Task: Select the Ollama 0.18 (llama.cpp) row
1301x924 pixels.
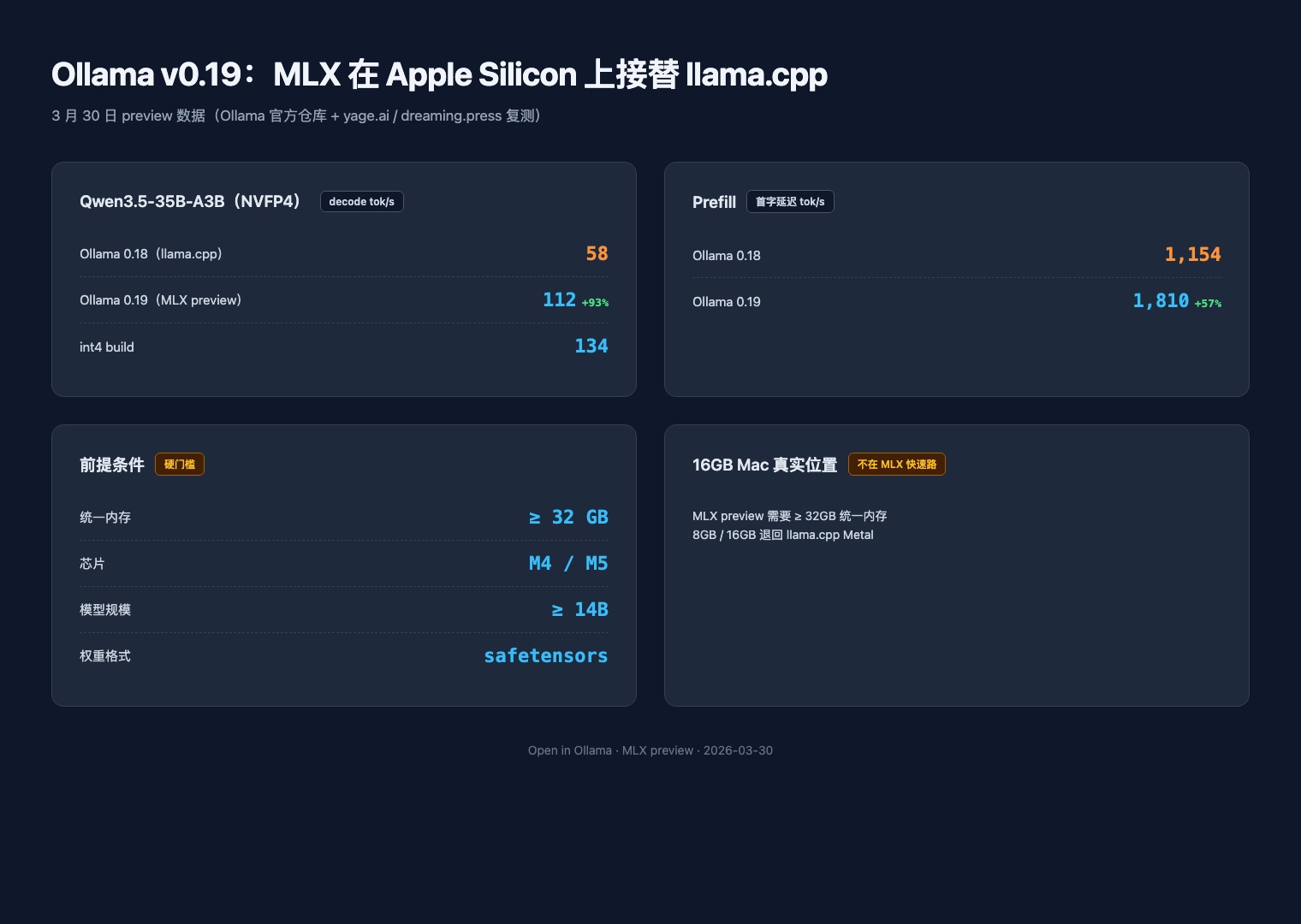Action: click(x=344, y=254)
